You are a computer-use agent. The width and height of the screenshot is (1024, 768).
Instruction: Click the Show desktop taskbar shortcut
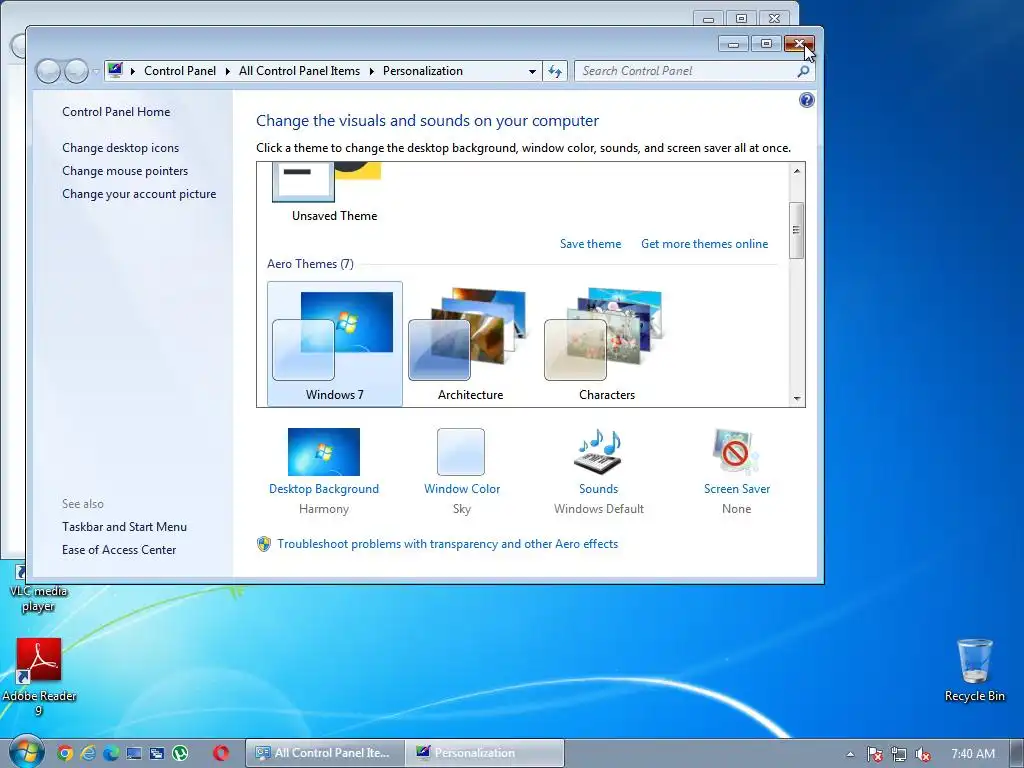[134, 753]
